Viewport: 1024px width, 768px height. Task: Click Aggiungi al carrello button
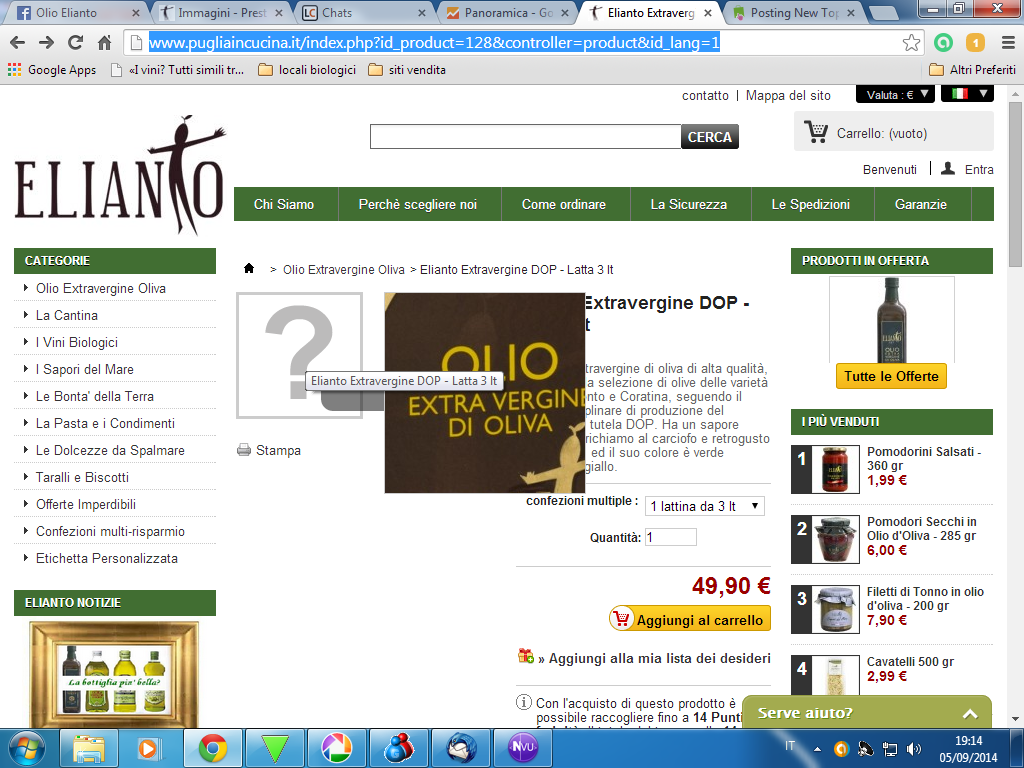click(x=690, y=619)
